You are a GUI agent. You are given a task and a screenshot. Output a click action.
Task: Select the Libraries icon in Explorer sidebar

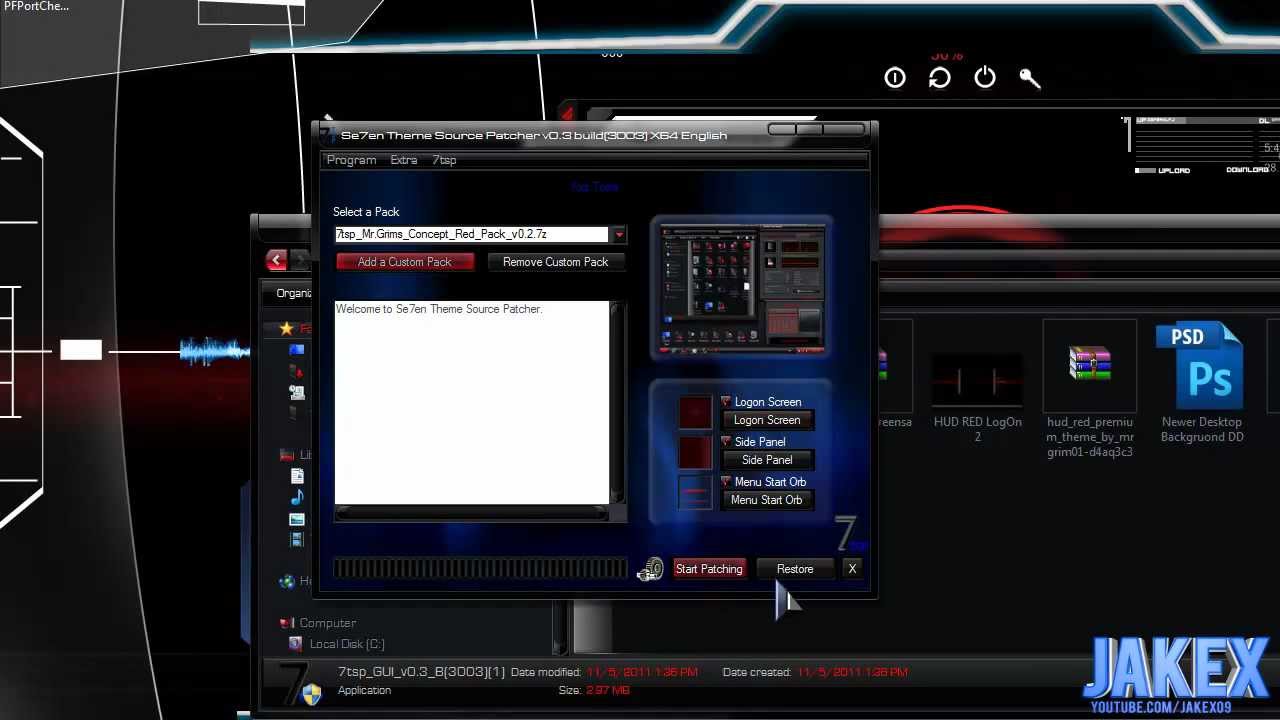tap(287, 455)
